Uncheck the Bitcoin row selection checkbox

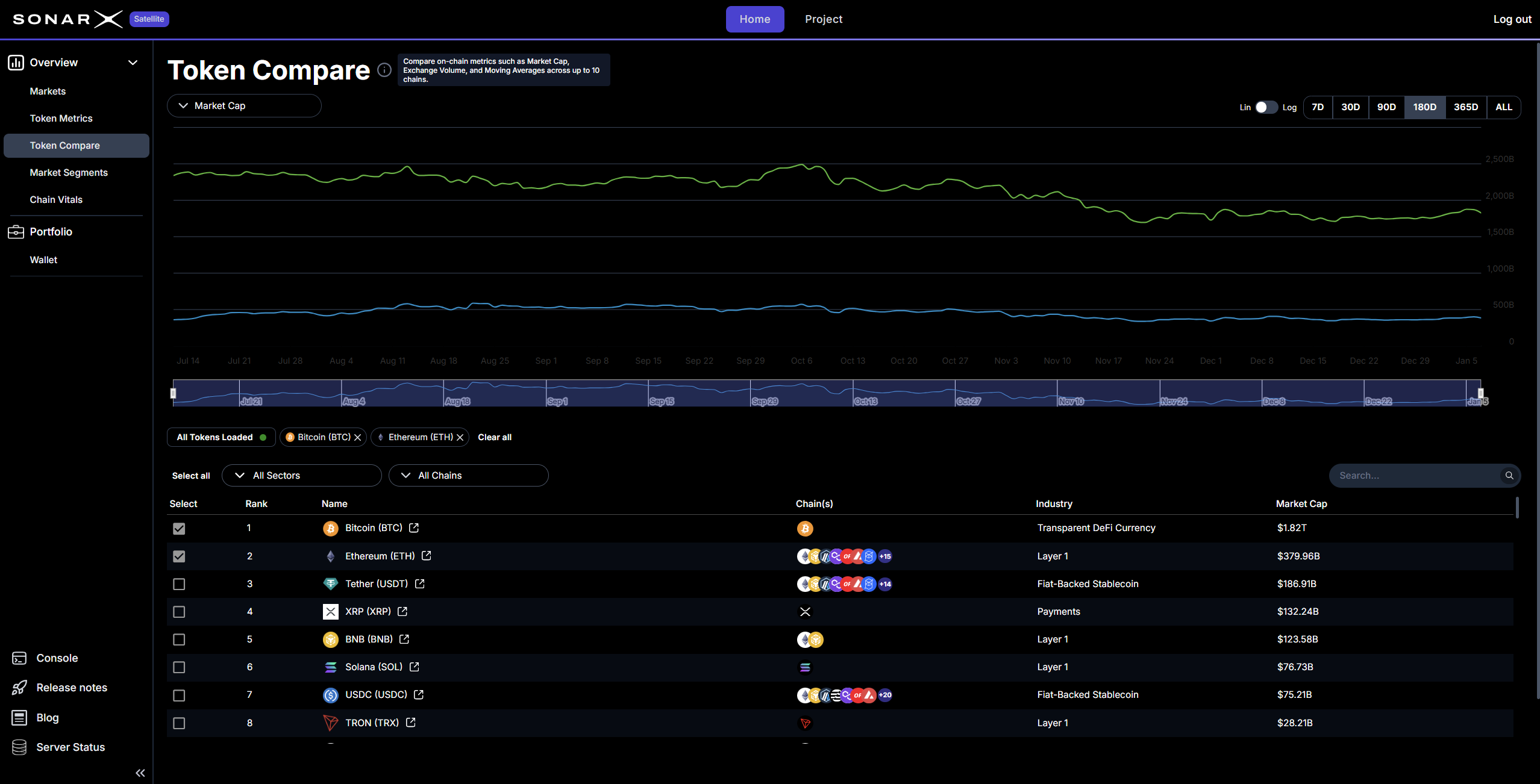pos(179,528)
